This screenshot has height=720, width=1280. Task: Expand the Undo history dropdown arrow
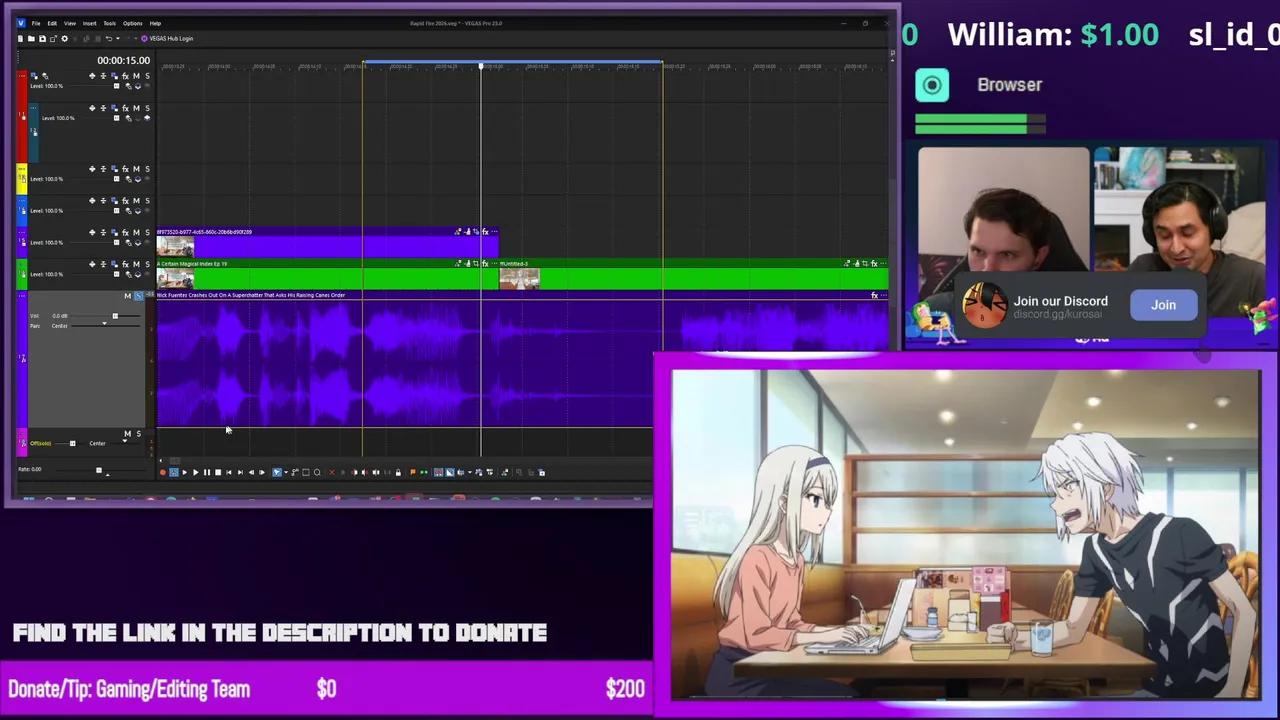tap(117, 39)
